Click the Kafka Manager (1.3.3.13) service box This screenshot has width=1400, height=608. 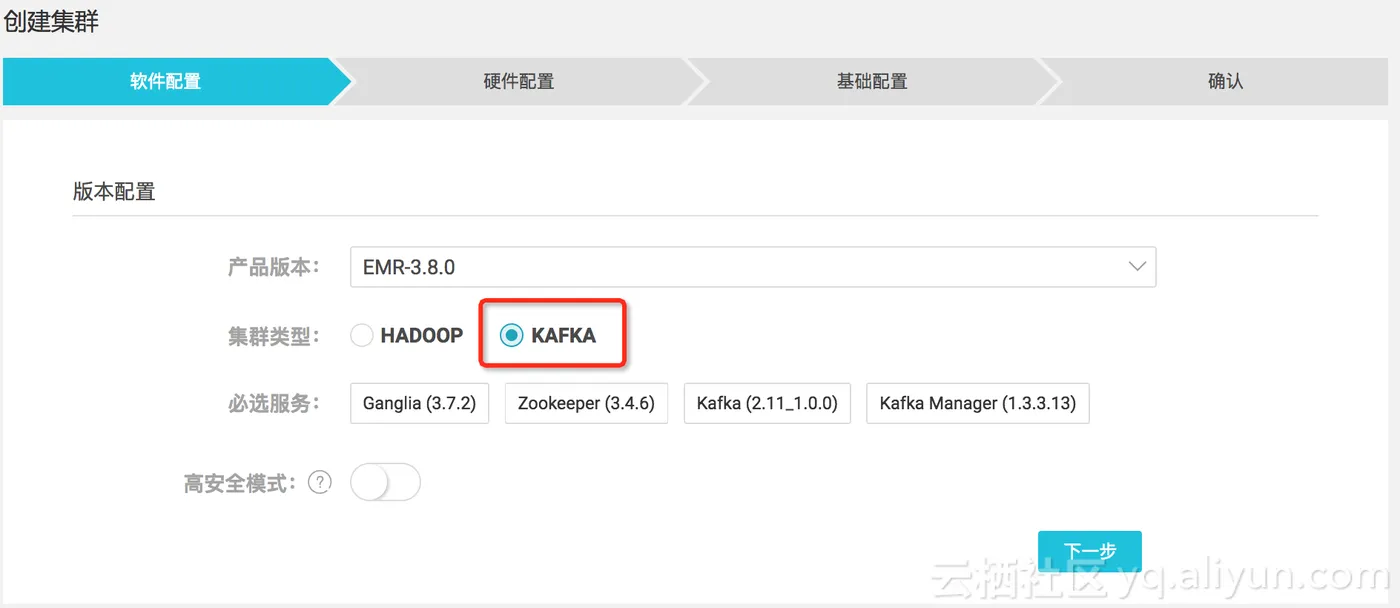point(978,403)
